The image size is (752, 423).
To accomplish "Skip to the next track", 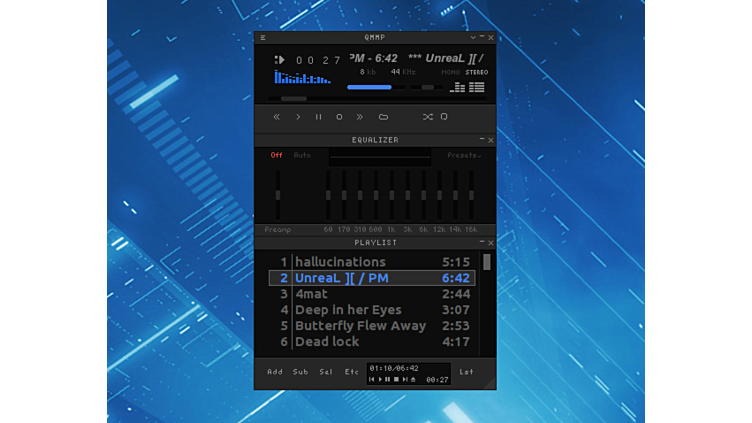I will tap(360, 117).
